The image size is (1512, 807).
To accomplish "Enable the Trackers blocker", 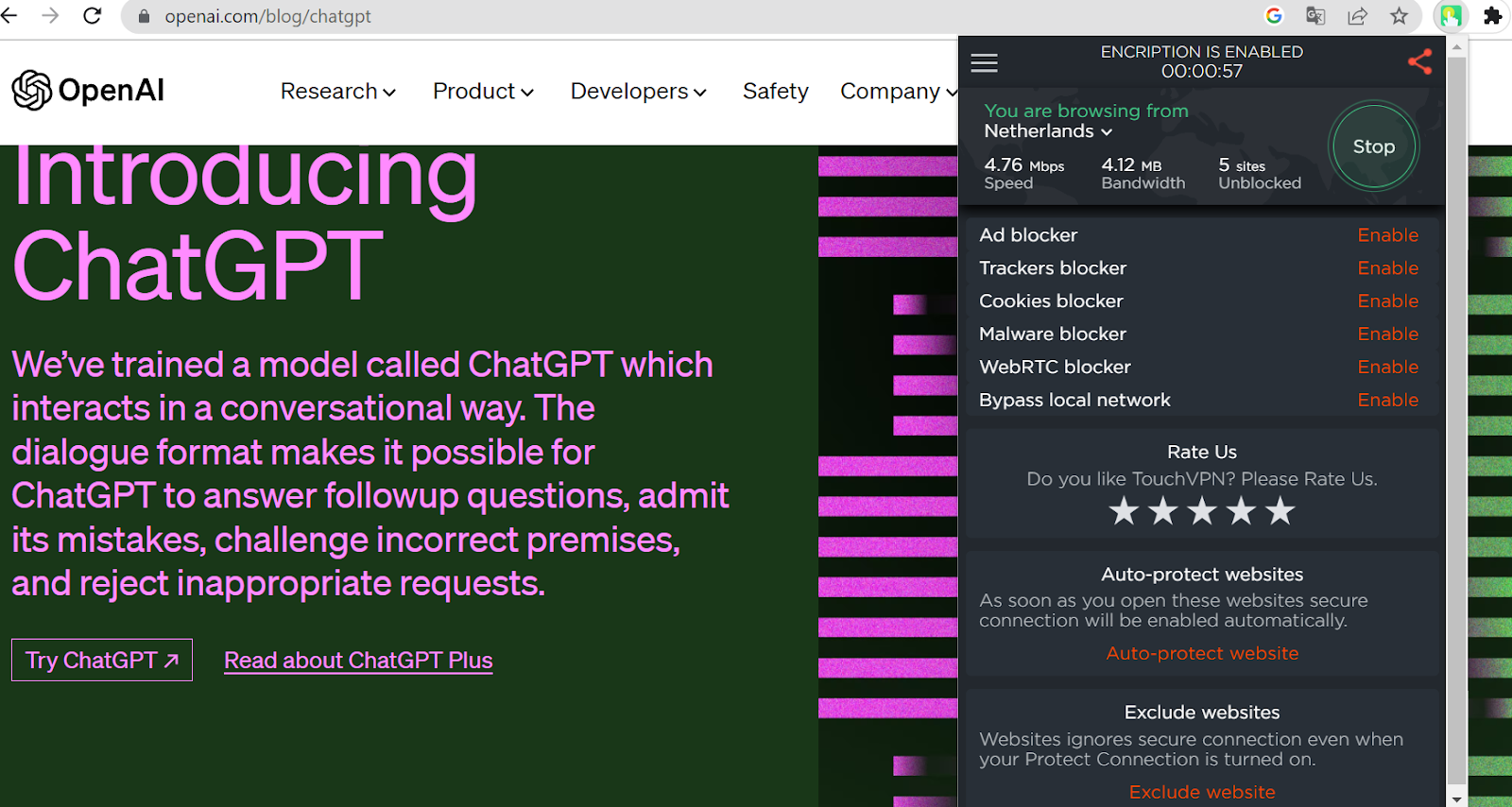I will tap(1387, 268).
